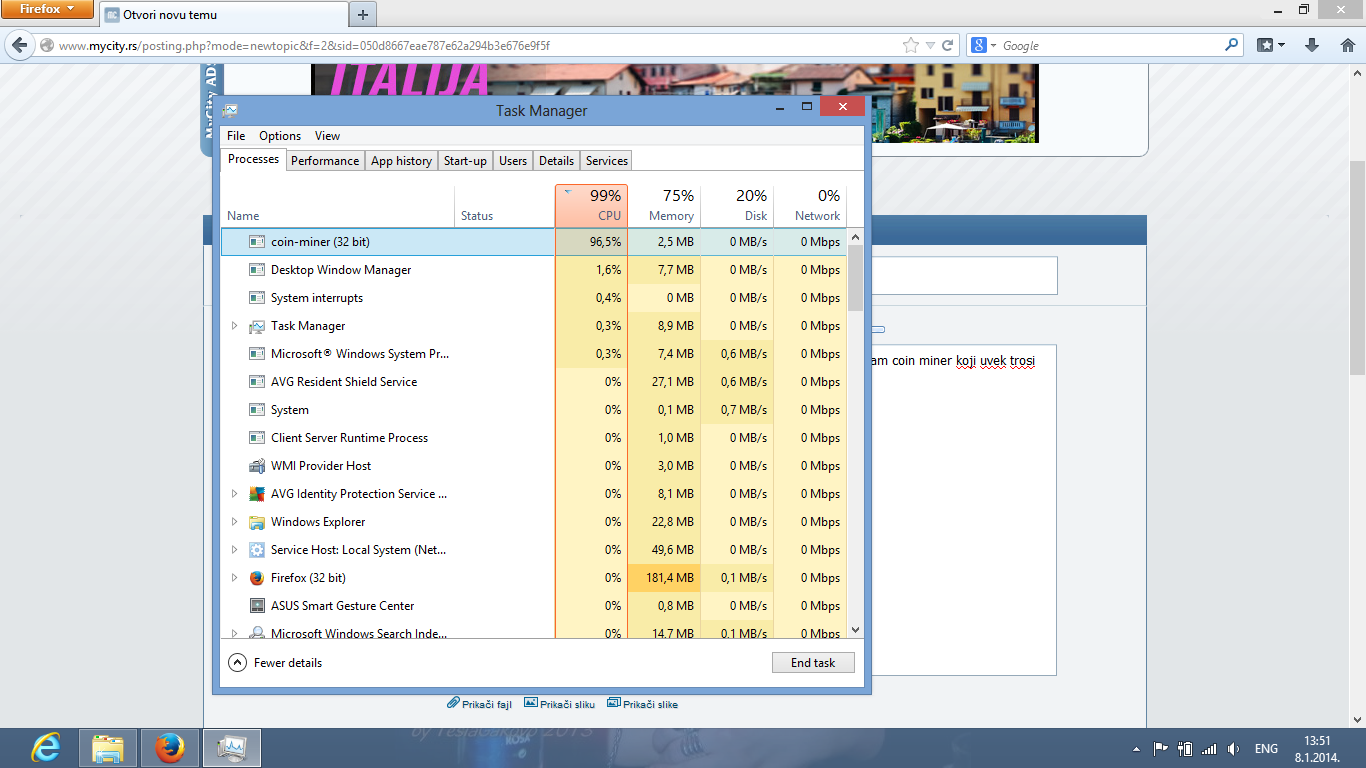Click the Task Manager scrollbar up arrow
The height and width of the screenshot is (768, 1366).
click(855, 237)
